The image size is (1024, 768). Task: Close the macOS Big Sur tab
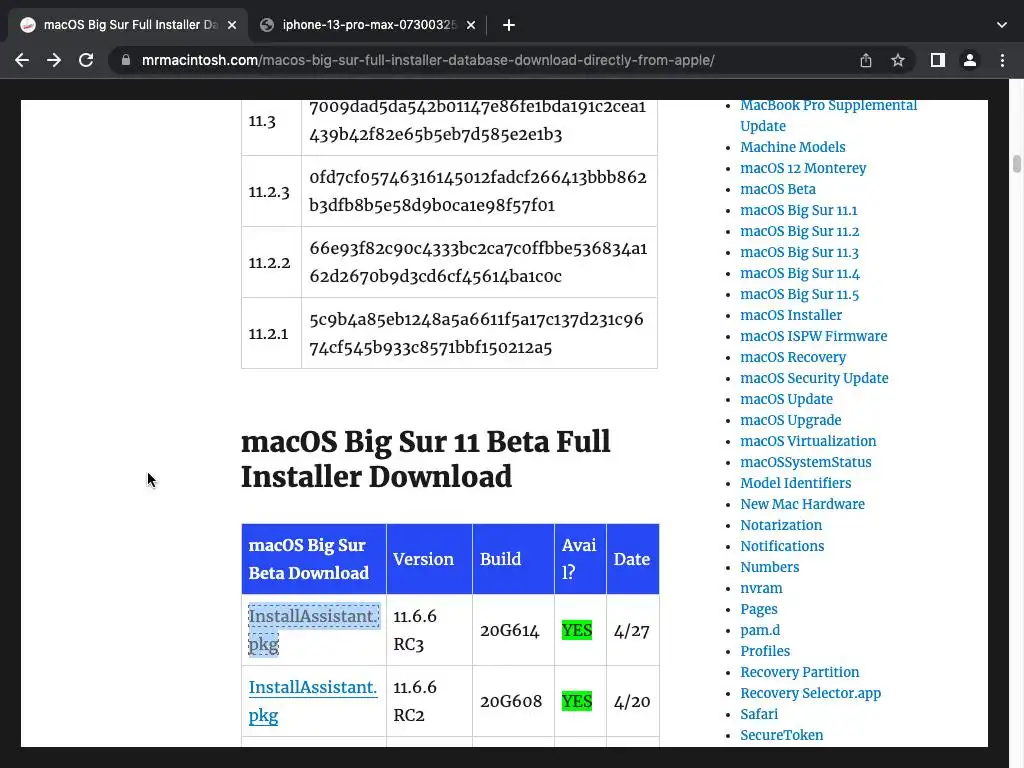232,25
